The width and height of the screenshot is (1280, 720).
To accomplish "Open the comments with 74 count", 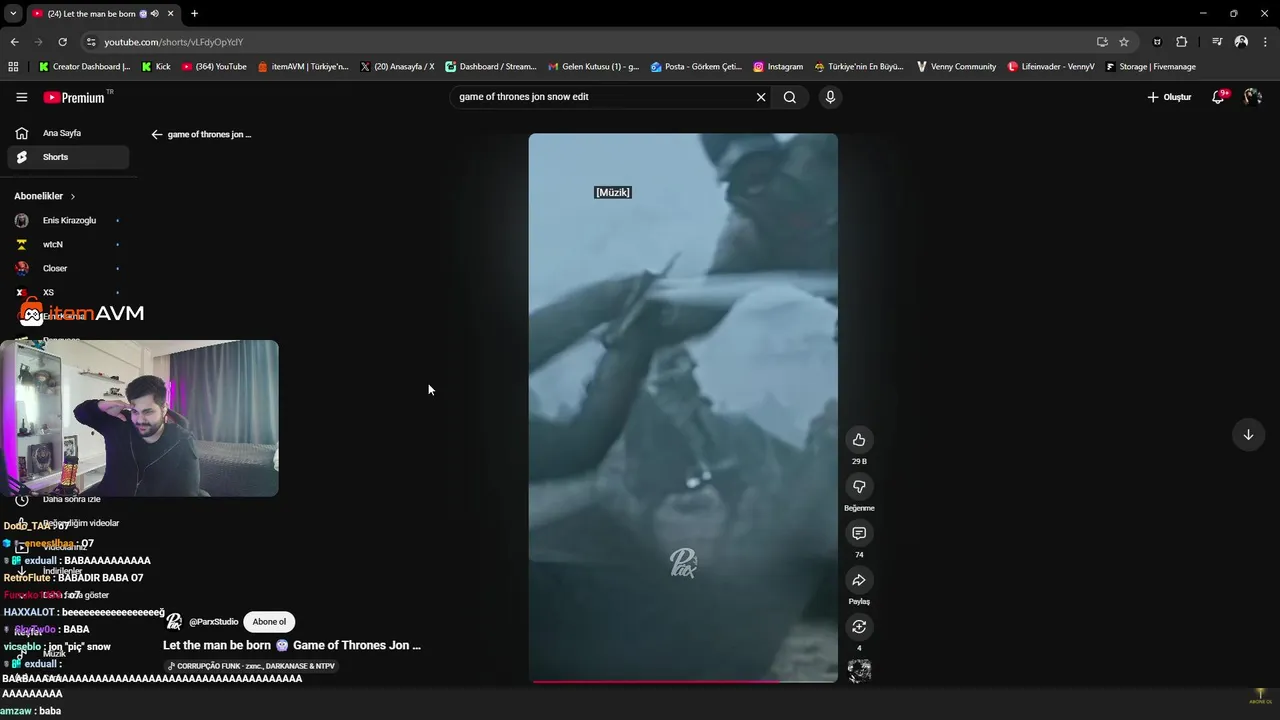I will tap(859, 533).
